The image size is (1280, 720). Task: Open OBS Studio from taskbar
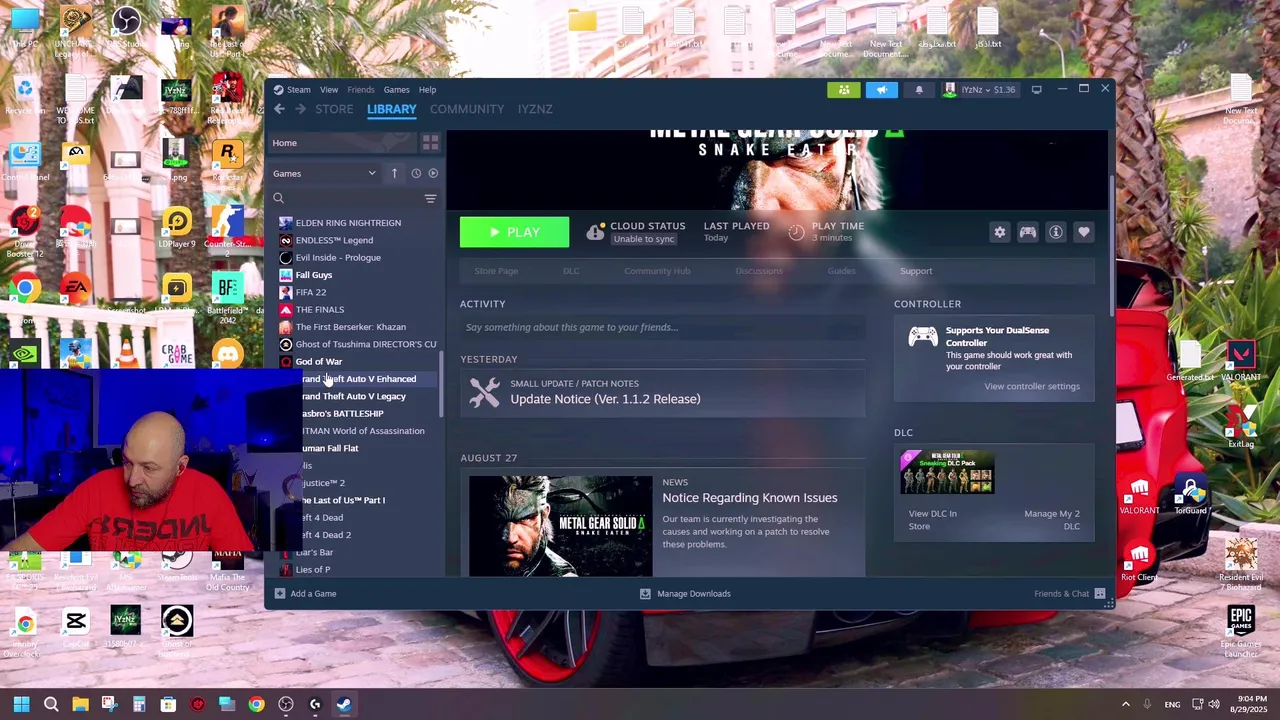point(286,704)
